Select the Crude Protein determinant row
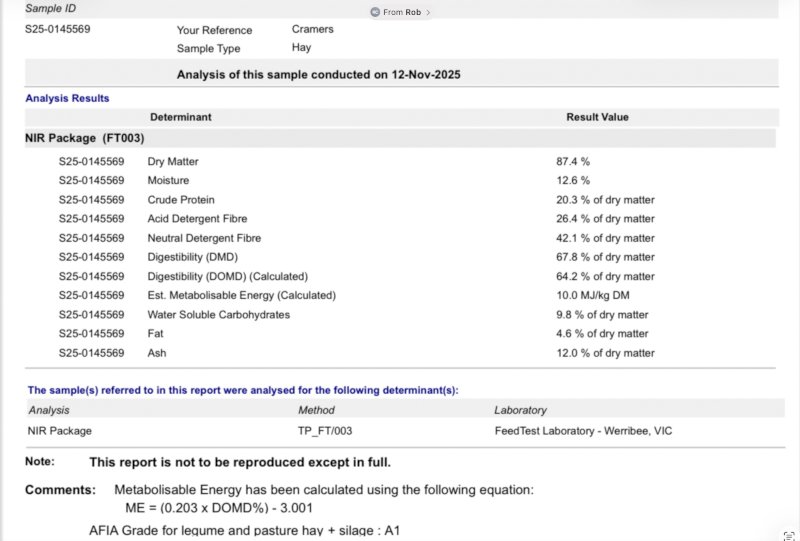Screen dimensions: 800x541 (x=181, y=199)
